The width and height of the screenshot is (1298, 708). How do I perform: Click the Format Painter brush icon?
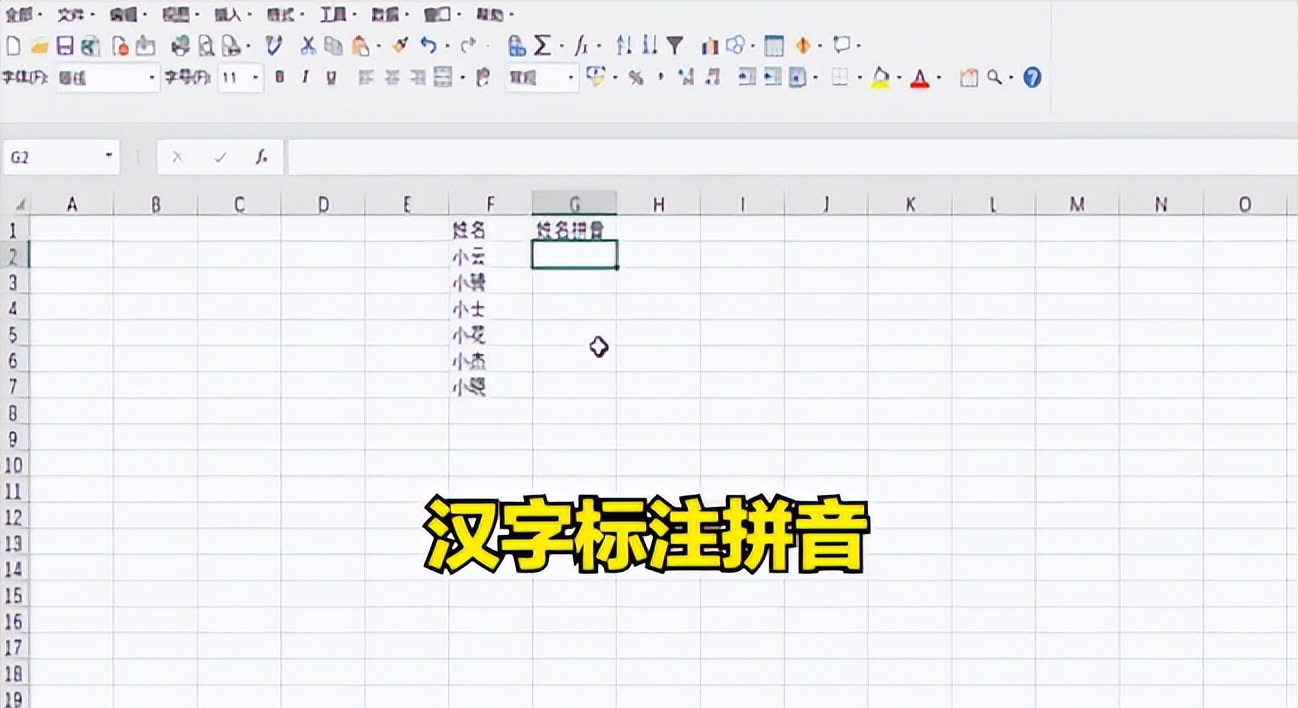(400, 46)
